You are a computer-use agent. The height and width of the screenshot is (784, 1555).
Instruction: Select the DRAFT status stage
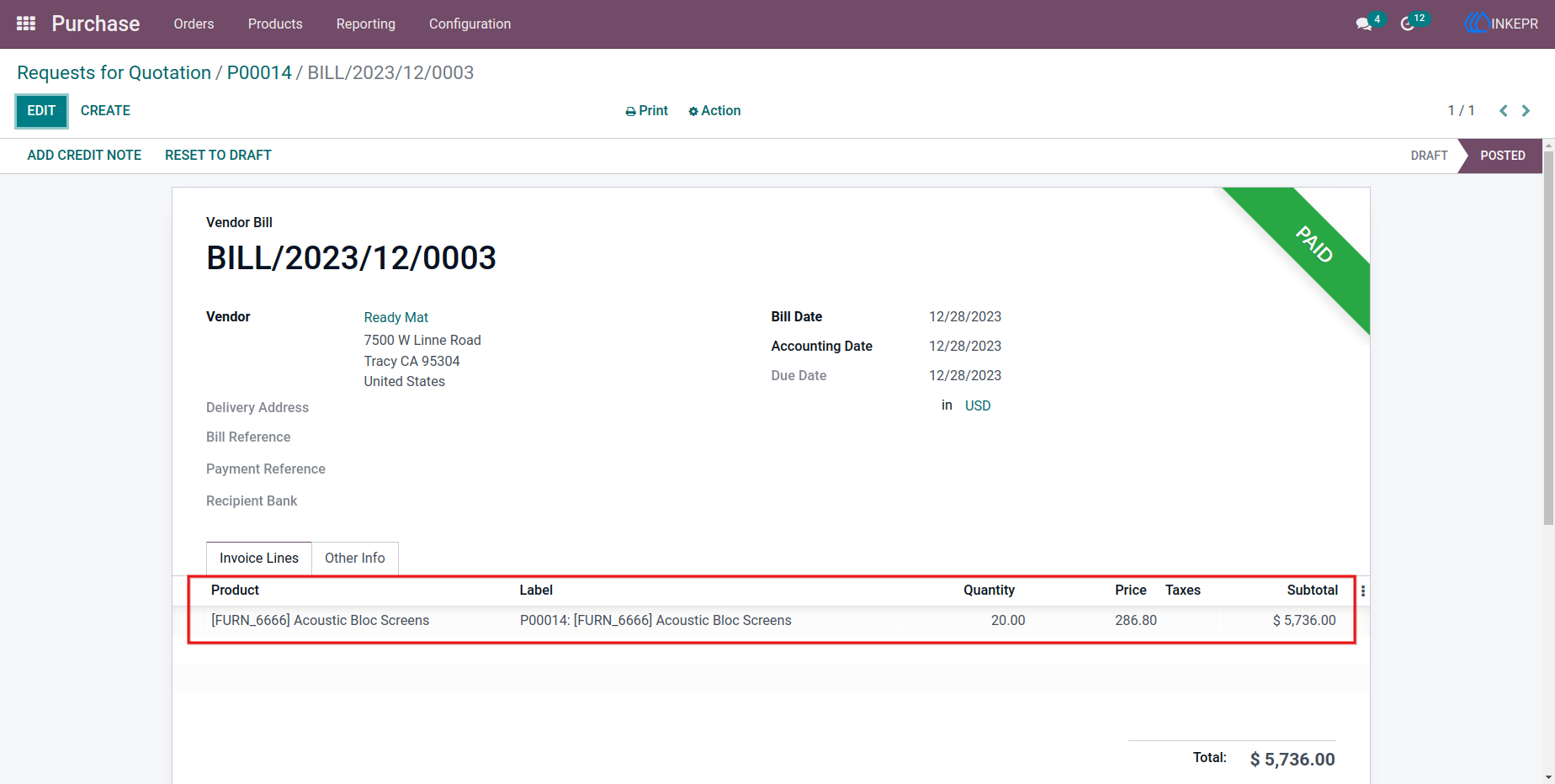coord(1429,156)
